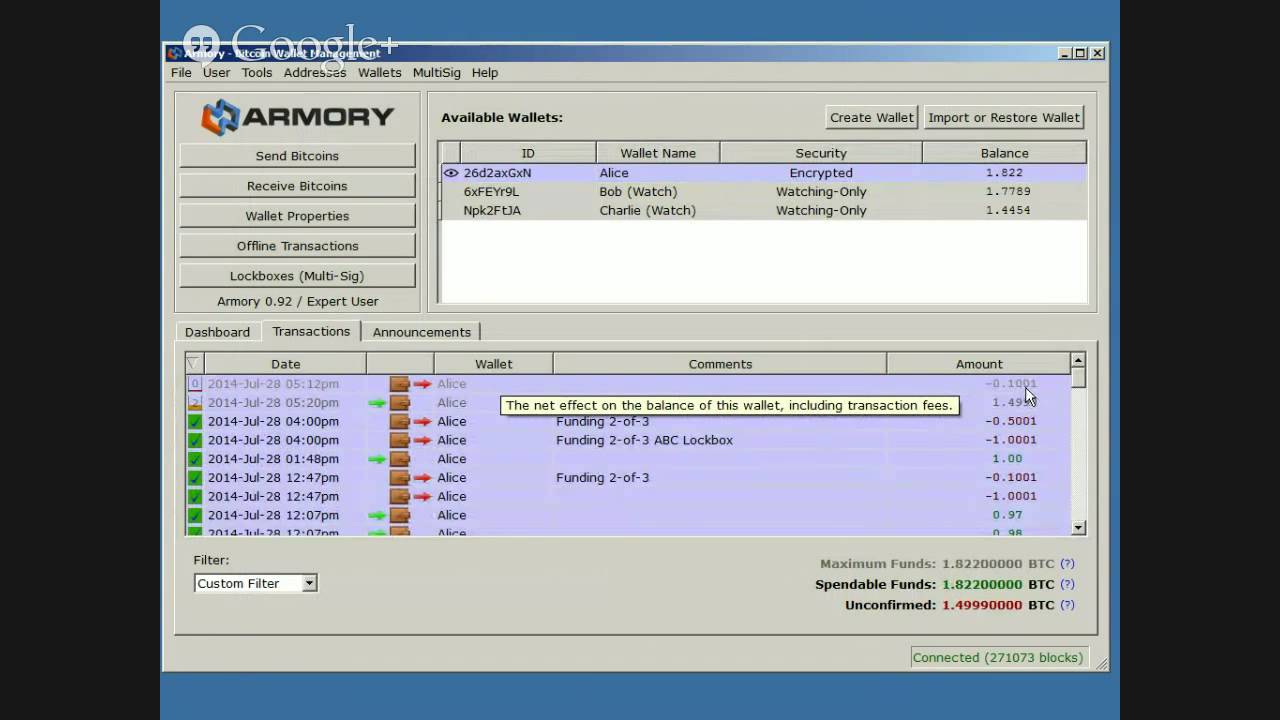1280x720 pixels.
Task: Click wallet ID 6xFEYr9L
Action: pos(491,192)
